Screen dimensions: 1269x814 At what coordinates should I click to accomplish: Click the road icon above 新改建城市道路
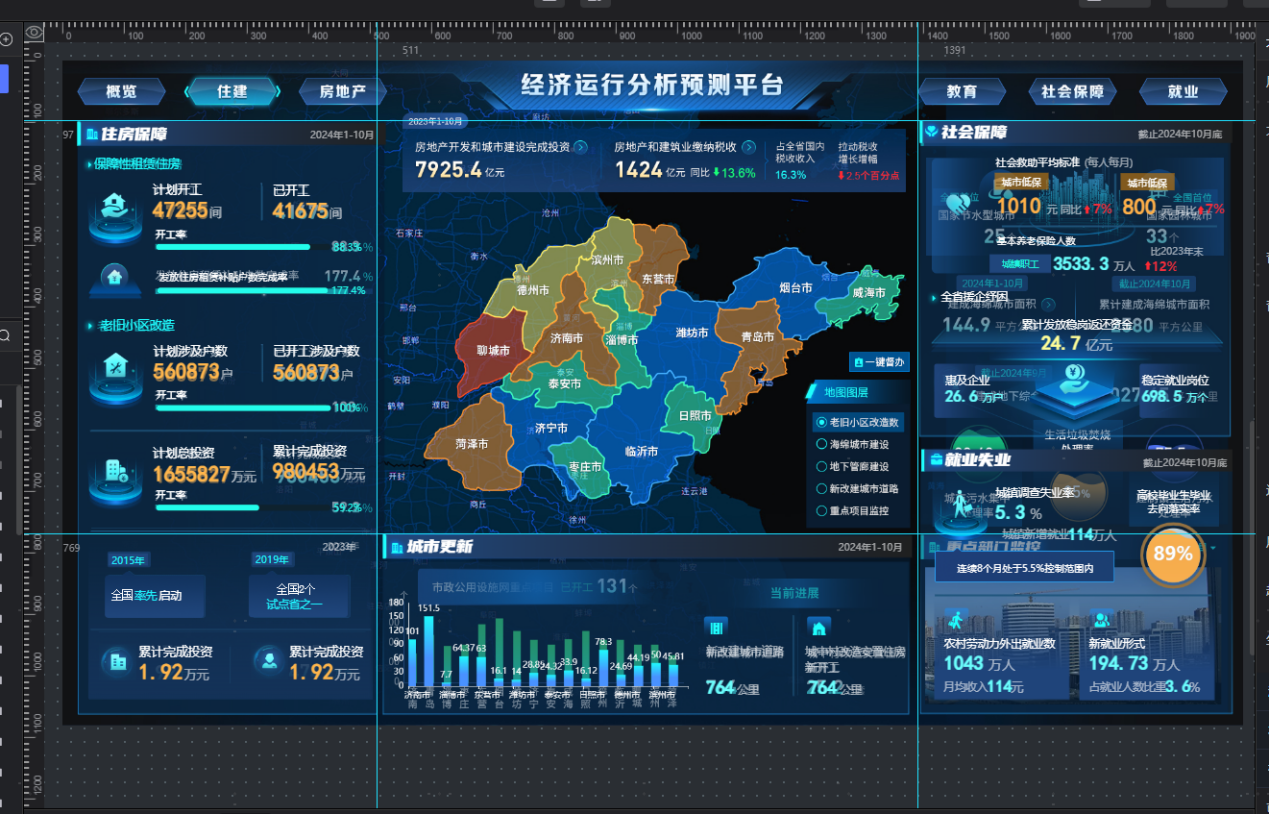pos(715,627)
